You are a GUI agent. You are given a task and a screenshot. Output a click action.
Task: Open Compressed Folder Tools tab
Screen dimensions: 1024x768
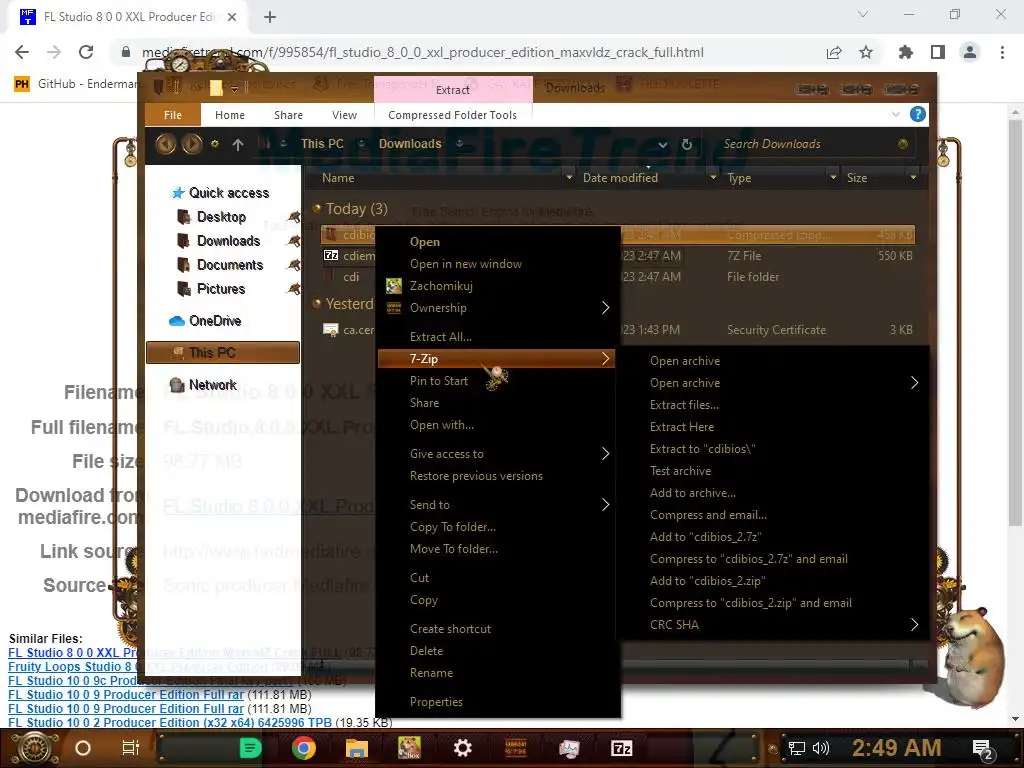(x=452, y=115)
